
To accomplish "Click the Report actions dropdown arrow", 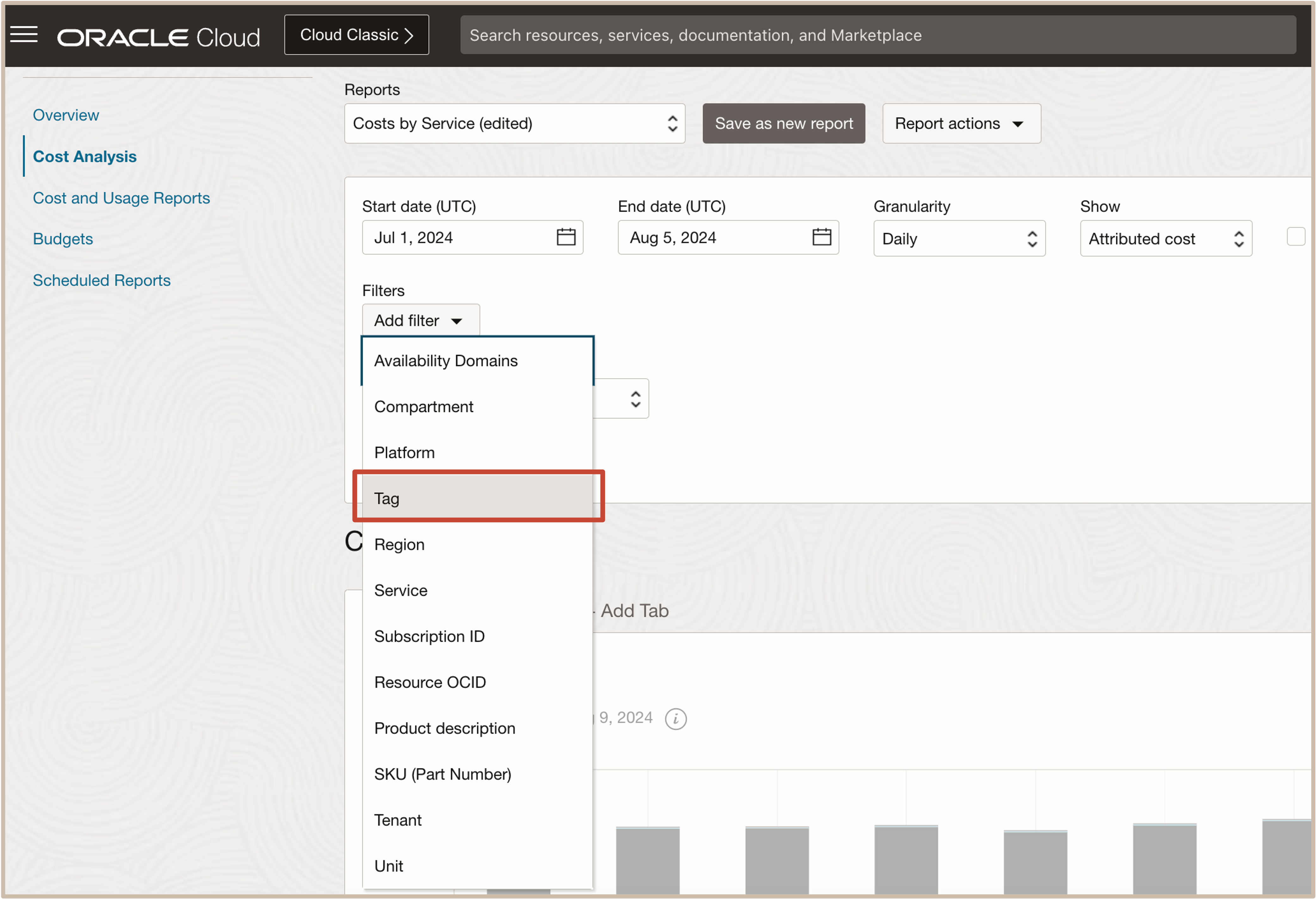I will click(x=1017, y=124).
